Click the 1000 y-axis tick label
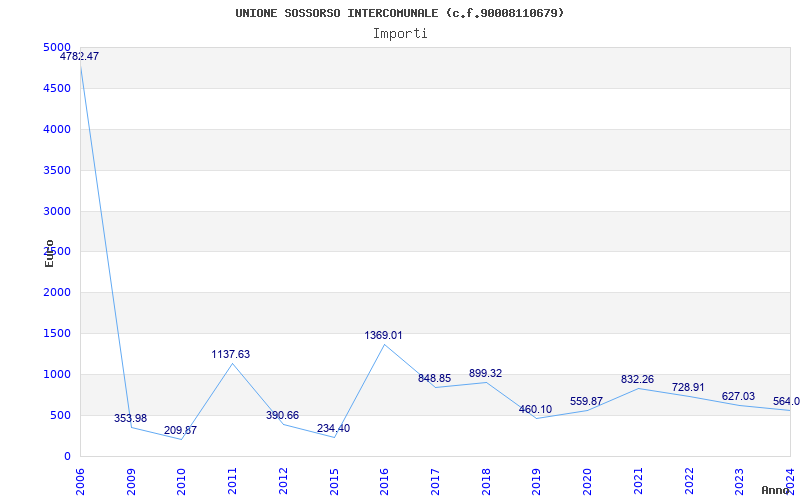 click(x=56, y=374)
